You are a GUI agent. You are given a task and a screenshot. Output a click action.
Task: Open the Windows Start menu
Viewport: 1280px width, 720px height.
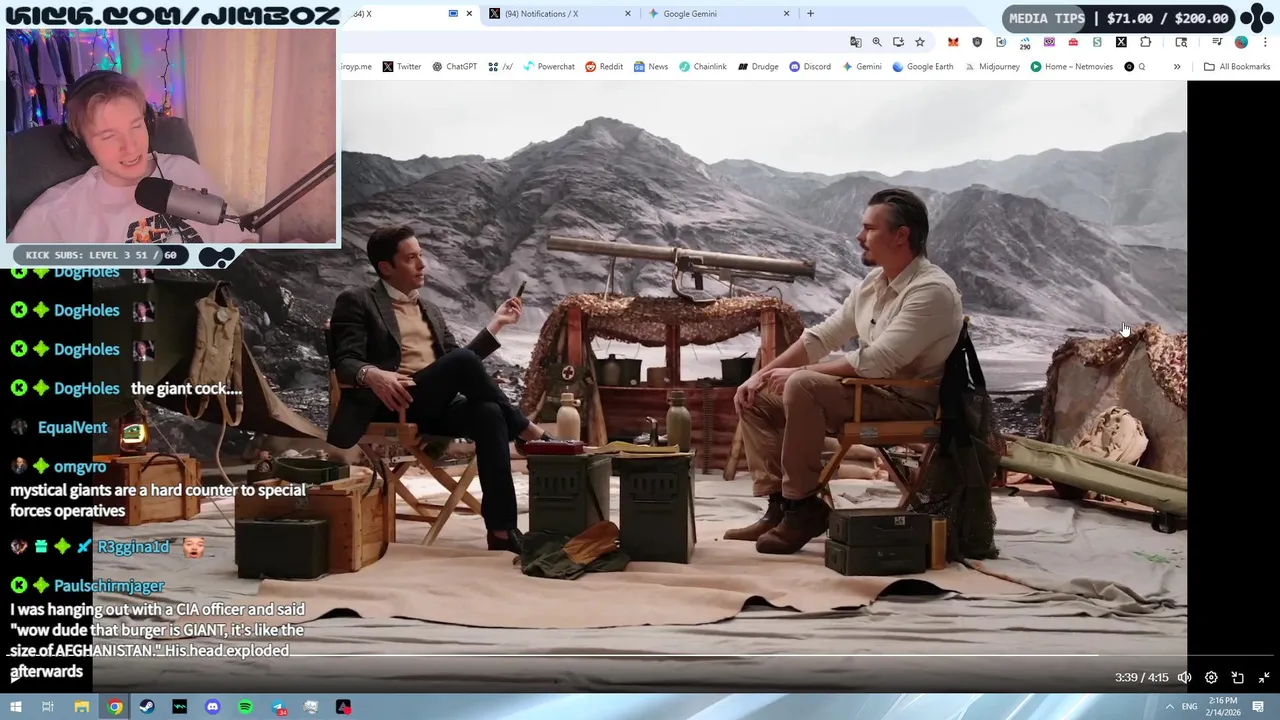point(17,707)
